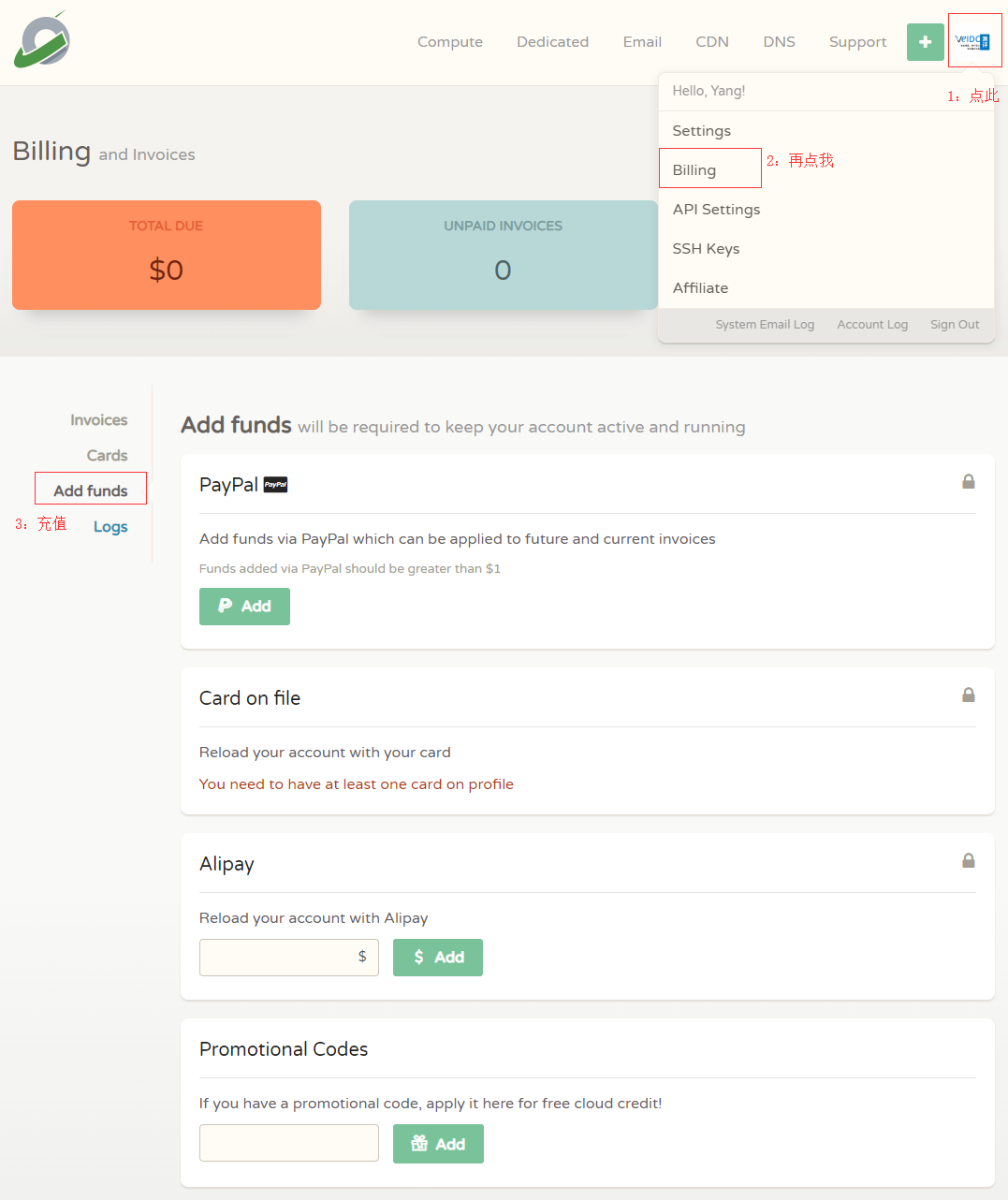The image size is (1008, 1200).
Task: Select Billing in the account dropdown
Action: click(x=694, y=170)
